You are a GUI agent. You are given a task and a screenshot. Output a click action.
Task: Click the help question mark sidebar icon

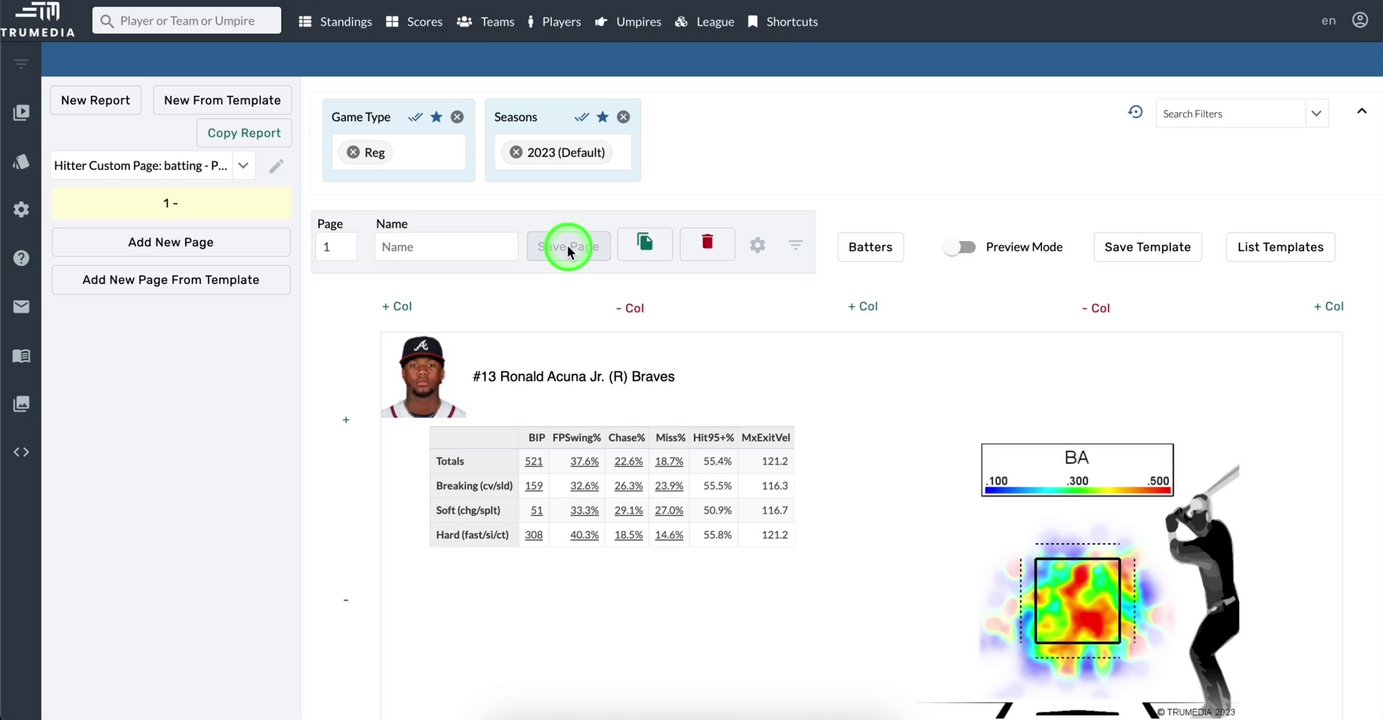(x=21, y=258)
